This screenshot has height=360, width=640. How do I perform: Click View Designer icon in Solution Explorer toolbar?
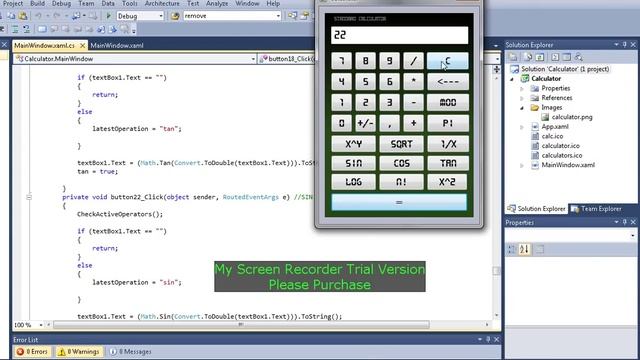567,57
